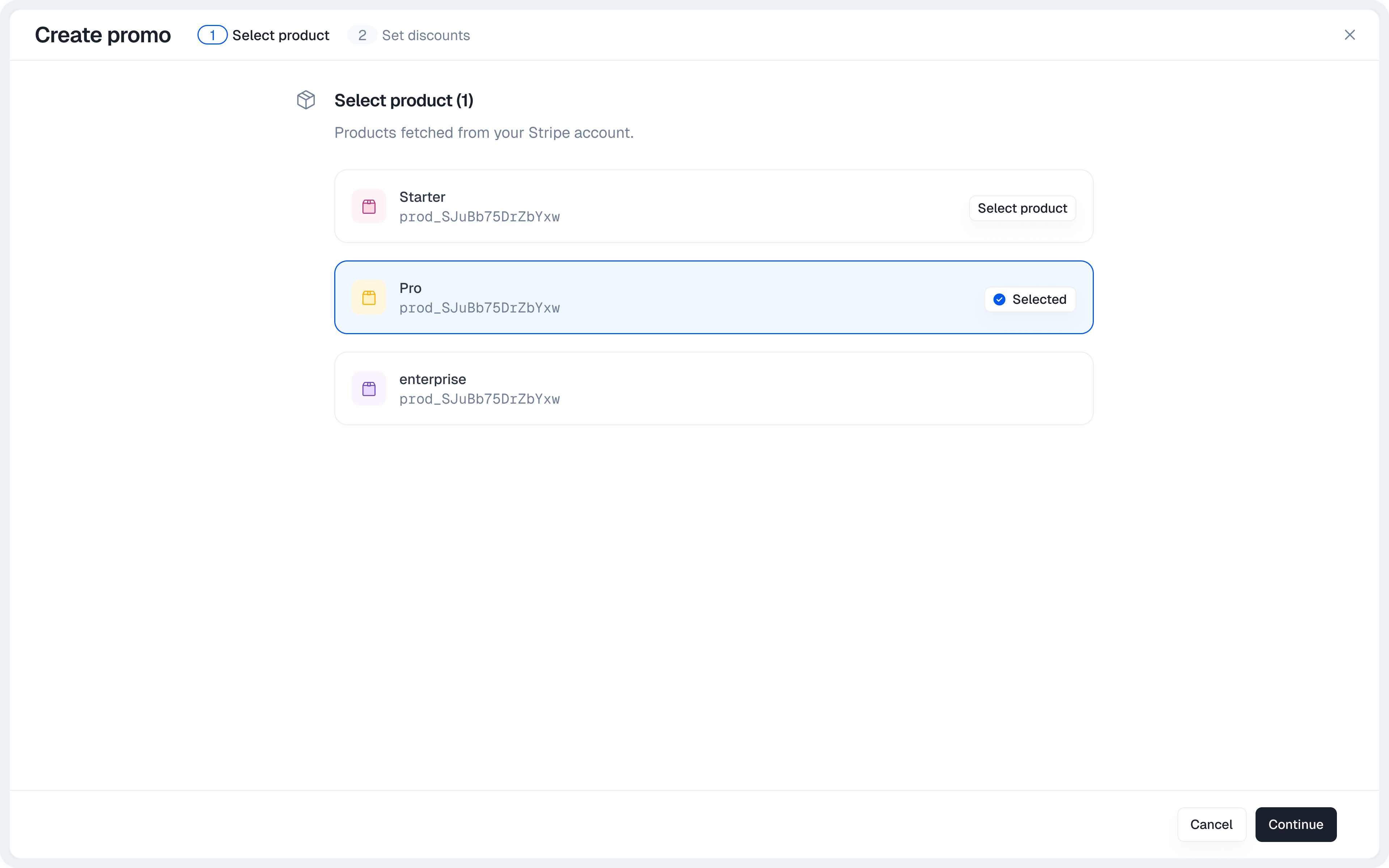Image resolution: width=1389 pixels, height=868 pixels.
Task: Click the enterprise product ID prod_SJuBb75DrZbYxw
Action: click(480, 399)
